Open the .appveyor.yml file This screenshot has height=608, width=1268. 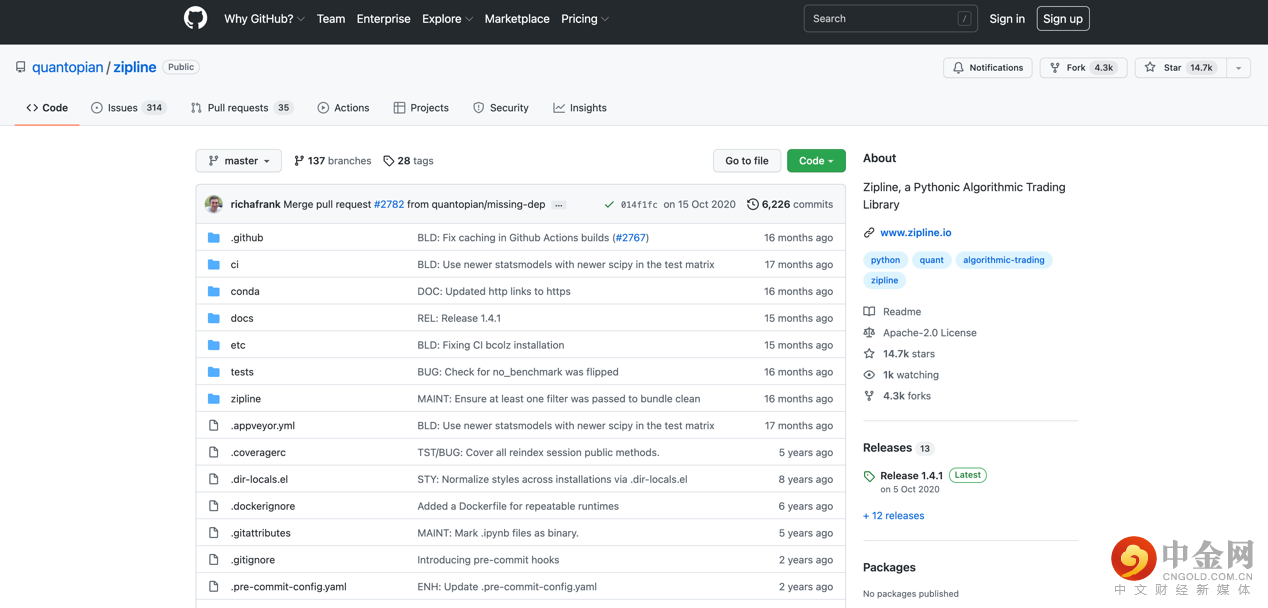[x=263, y=426]
